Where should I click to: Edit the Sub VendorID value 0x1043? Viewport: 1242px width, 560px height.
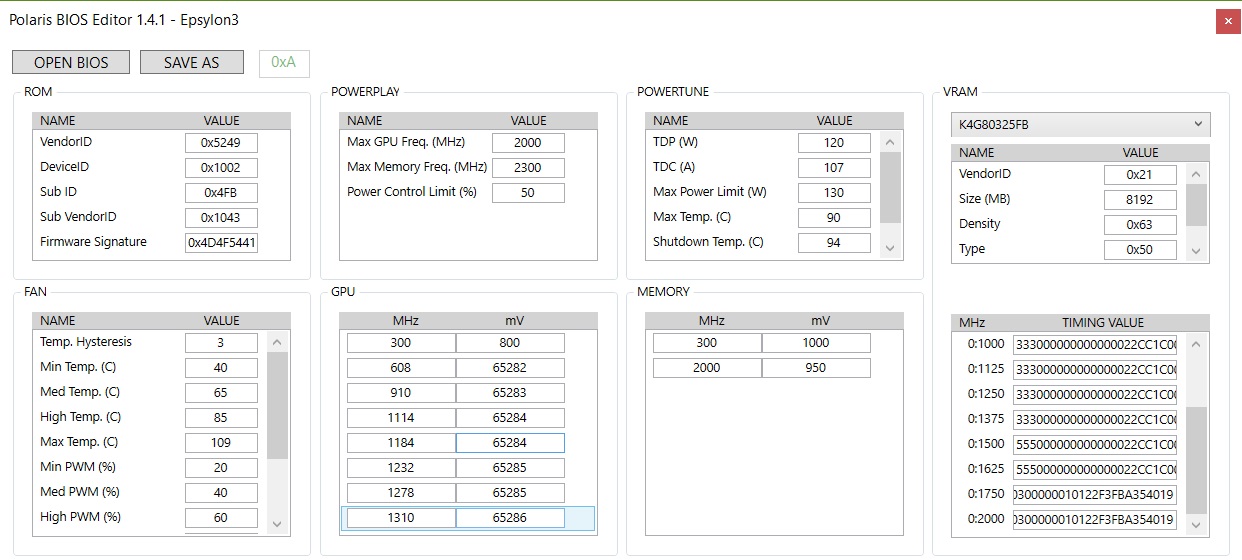click(221, 217)
